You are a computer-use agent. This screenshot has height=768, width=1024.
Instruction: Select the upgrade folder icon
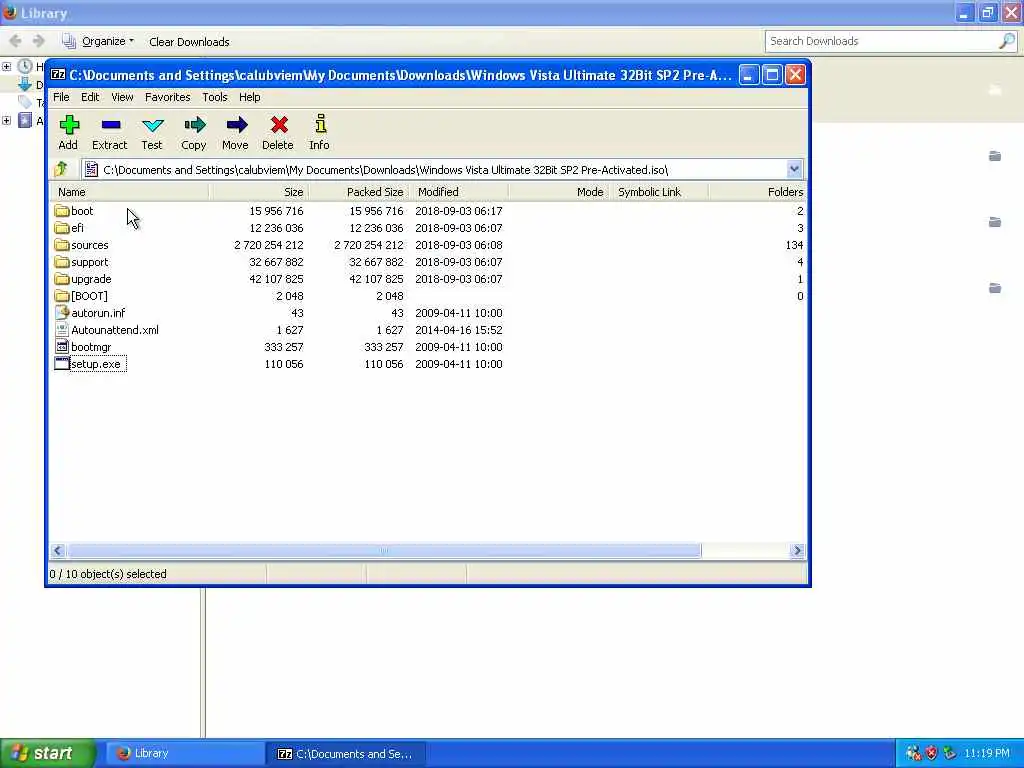(62, 279)
